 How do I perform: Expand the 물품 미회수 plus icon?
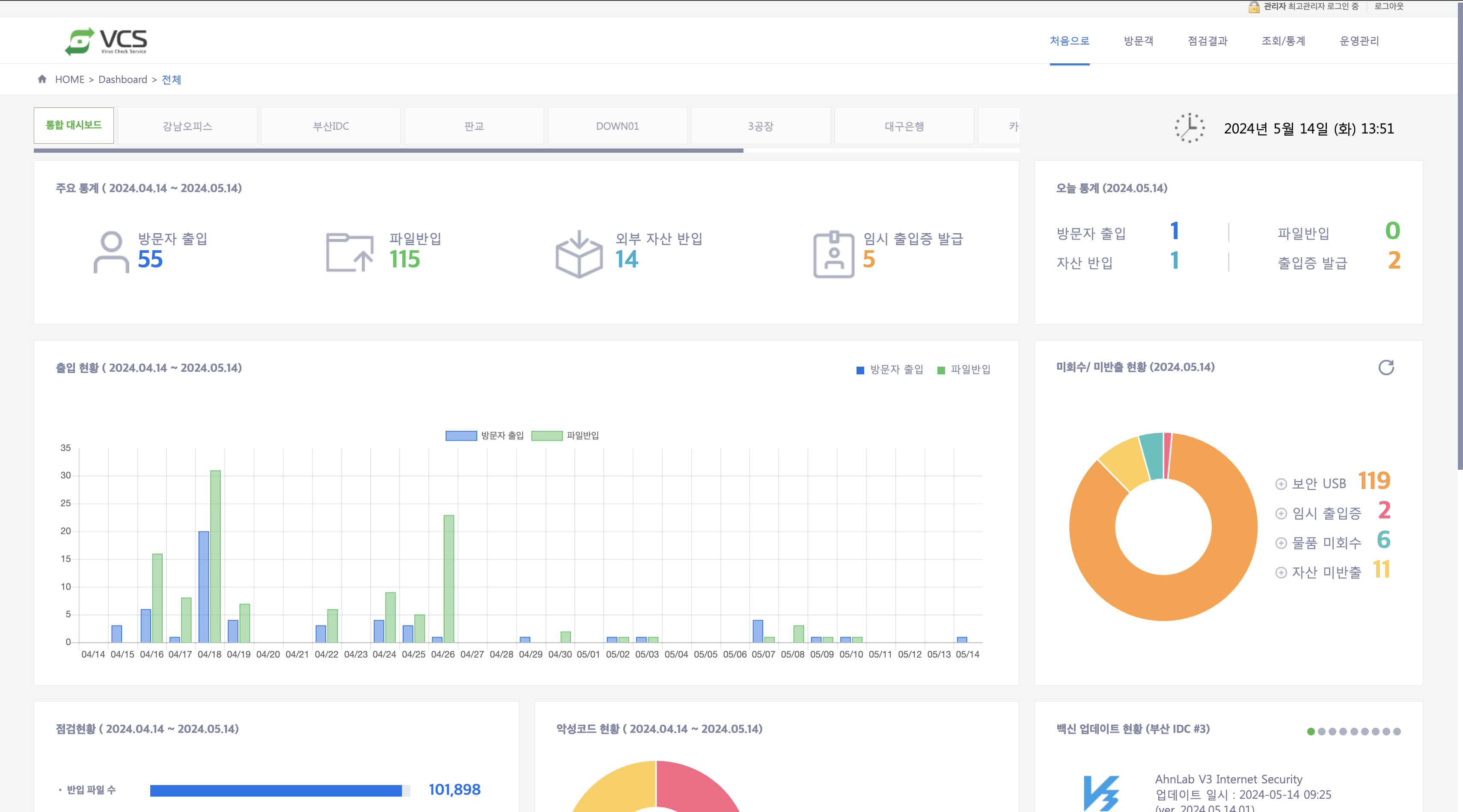point(1281,543)
